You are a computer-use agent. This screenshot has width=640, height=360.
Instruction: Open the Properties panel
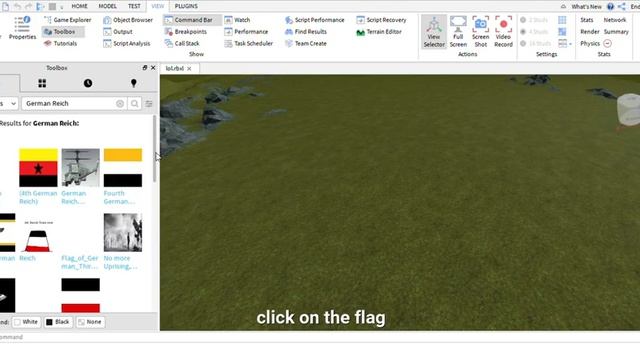(22, 28)
